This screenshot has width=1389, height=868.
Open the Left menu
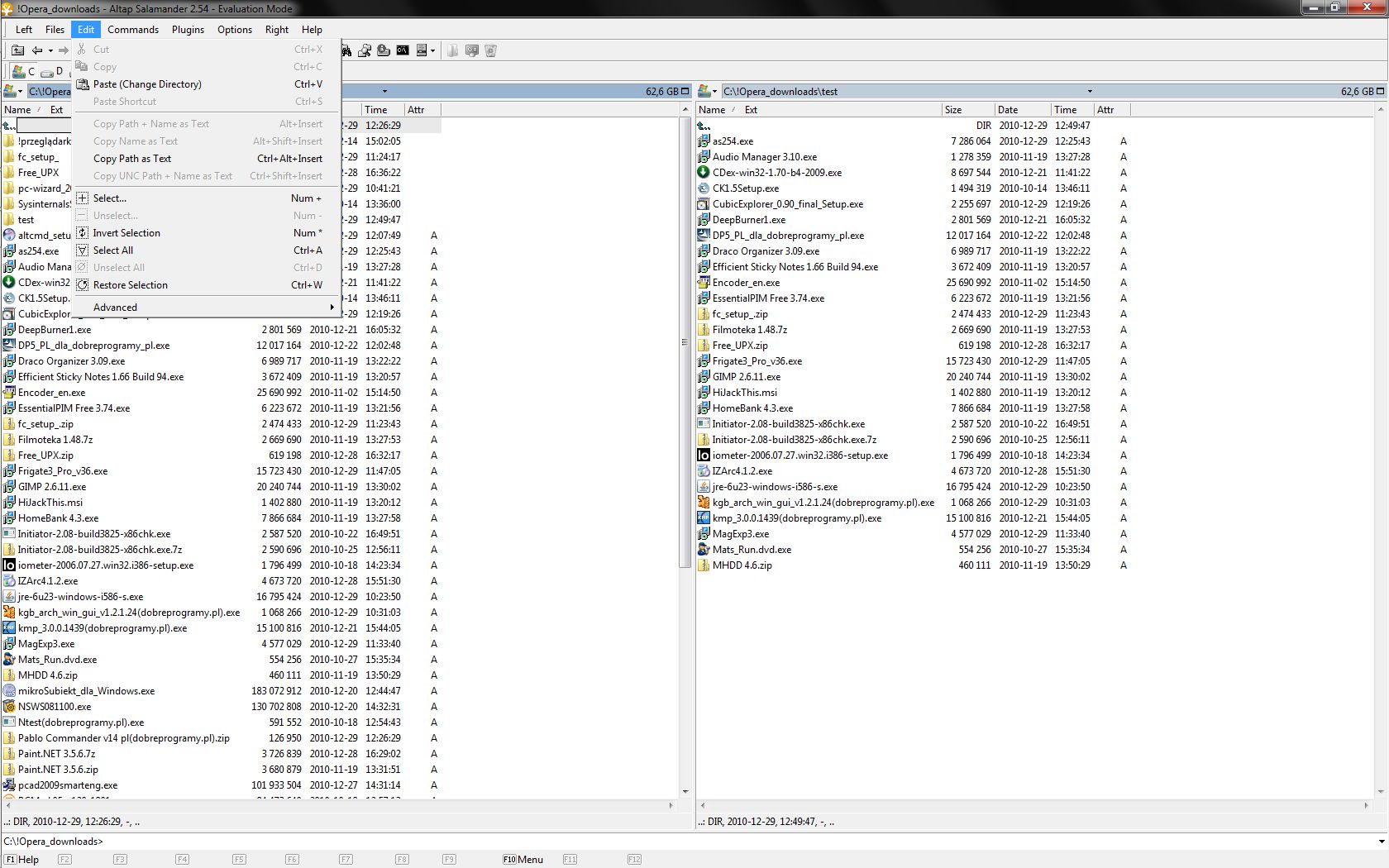24,30
